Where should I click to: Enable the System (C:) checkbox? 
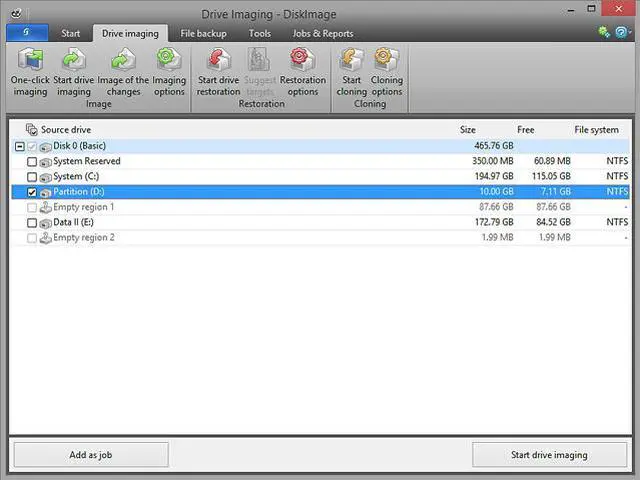click(33, 177)
